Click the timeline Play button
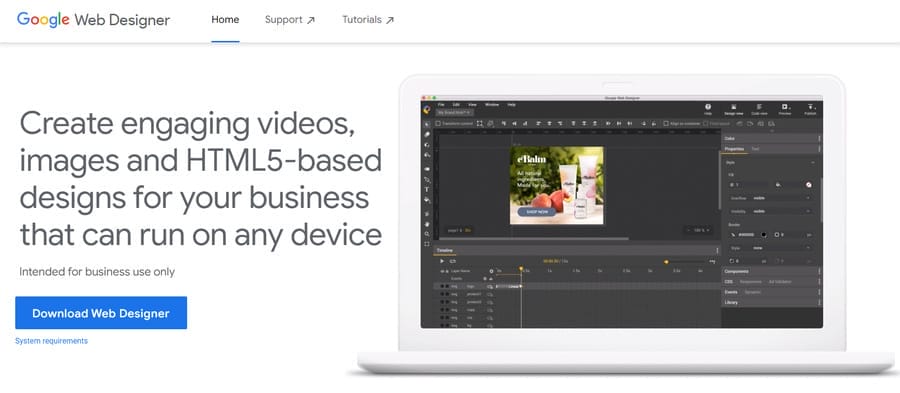 [442, 261]
